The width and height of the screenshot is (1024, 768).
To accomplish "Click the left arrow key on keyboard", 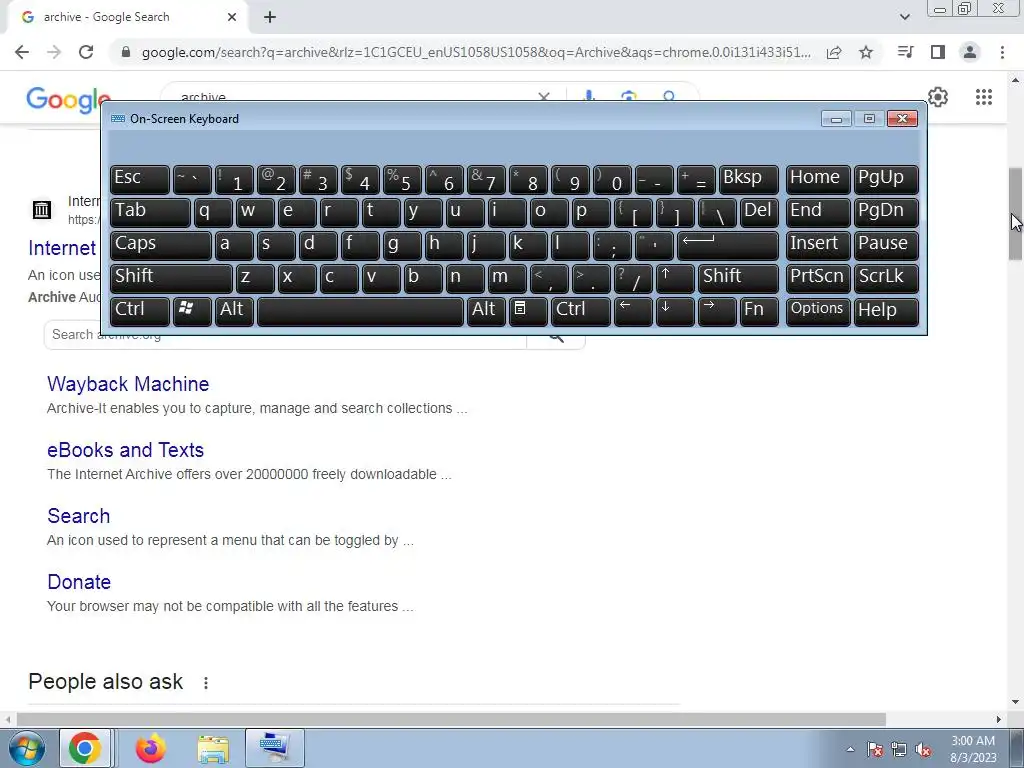I will click(x=633, y=311).
